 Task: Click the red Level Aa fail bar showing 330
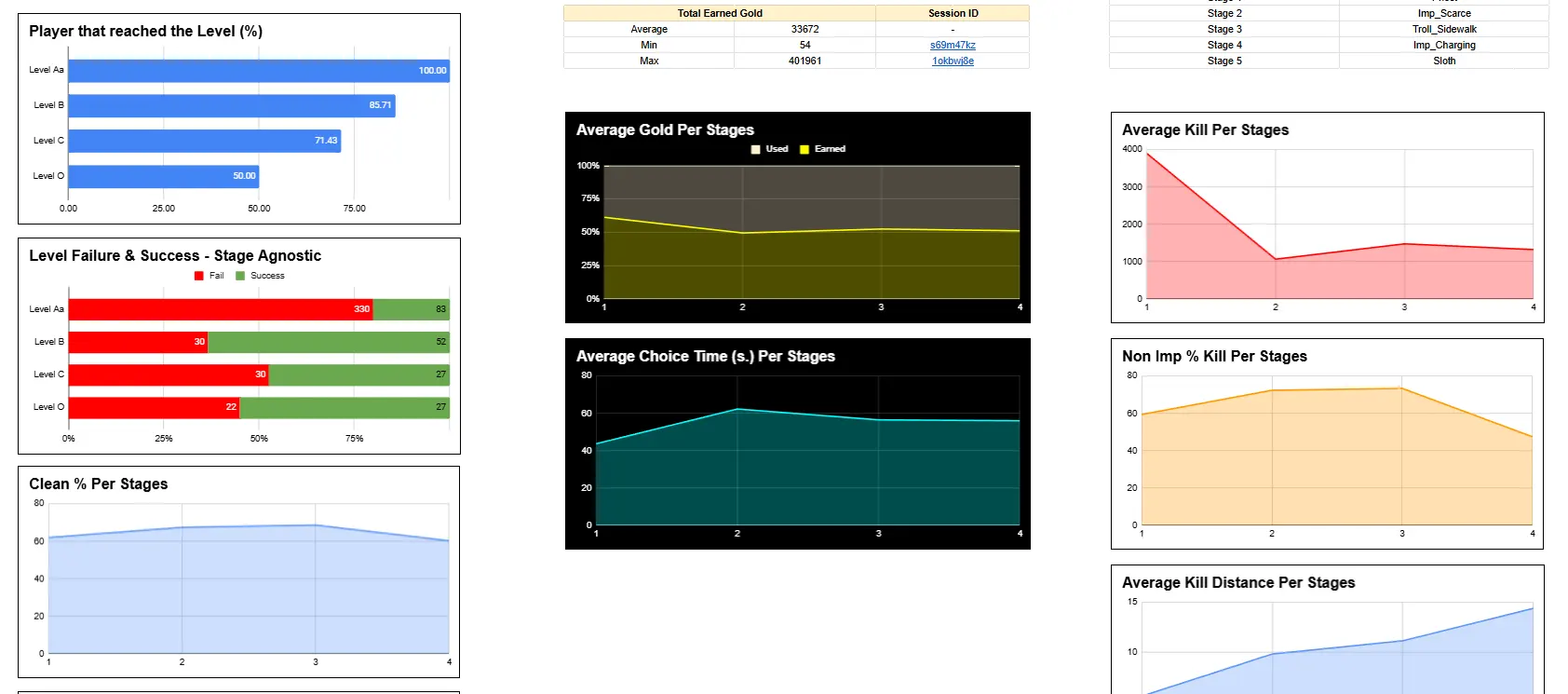tap(221, 309)
